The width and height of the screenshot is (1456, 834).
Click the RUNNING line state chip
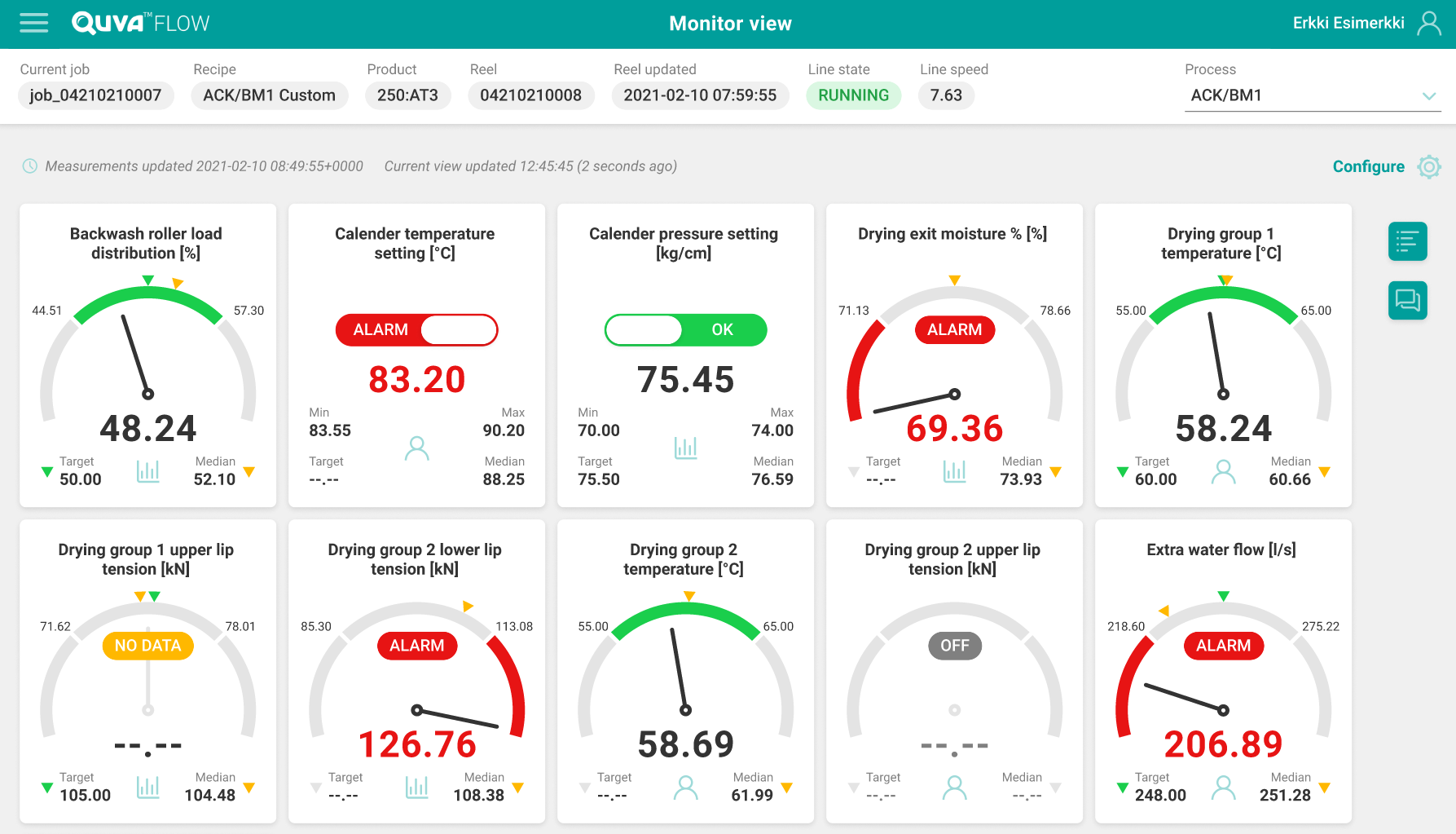click(854, 95)
